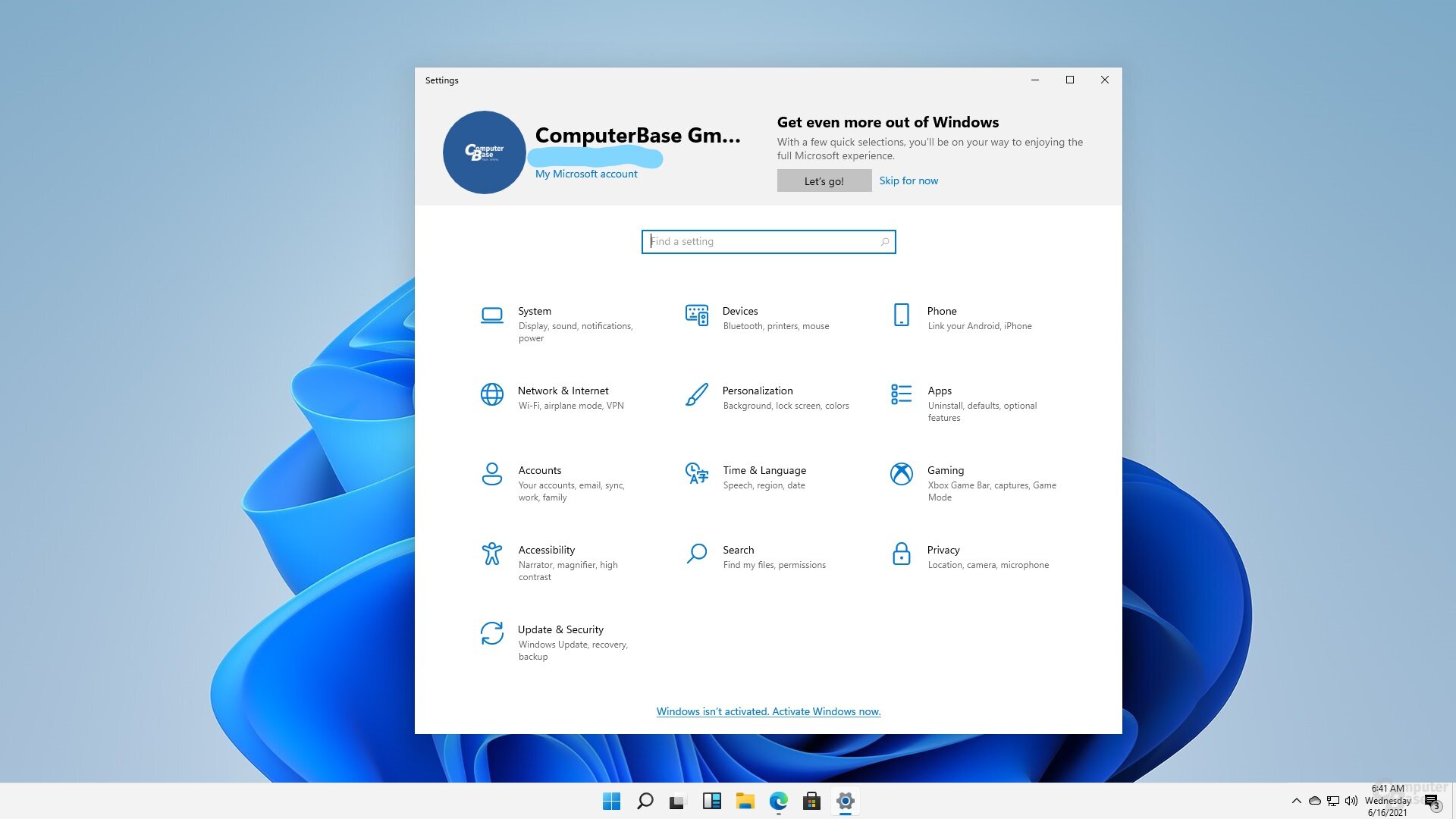Select Update & Security title text
The width and height of the screenshot is (1456, 819).
point(560,629)
